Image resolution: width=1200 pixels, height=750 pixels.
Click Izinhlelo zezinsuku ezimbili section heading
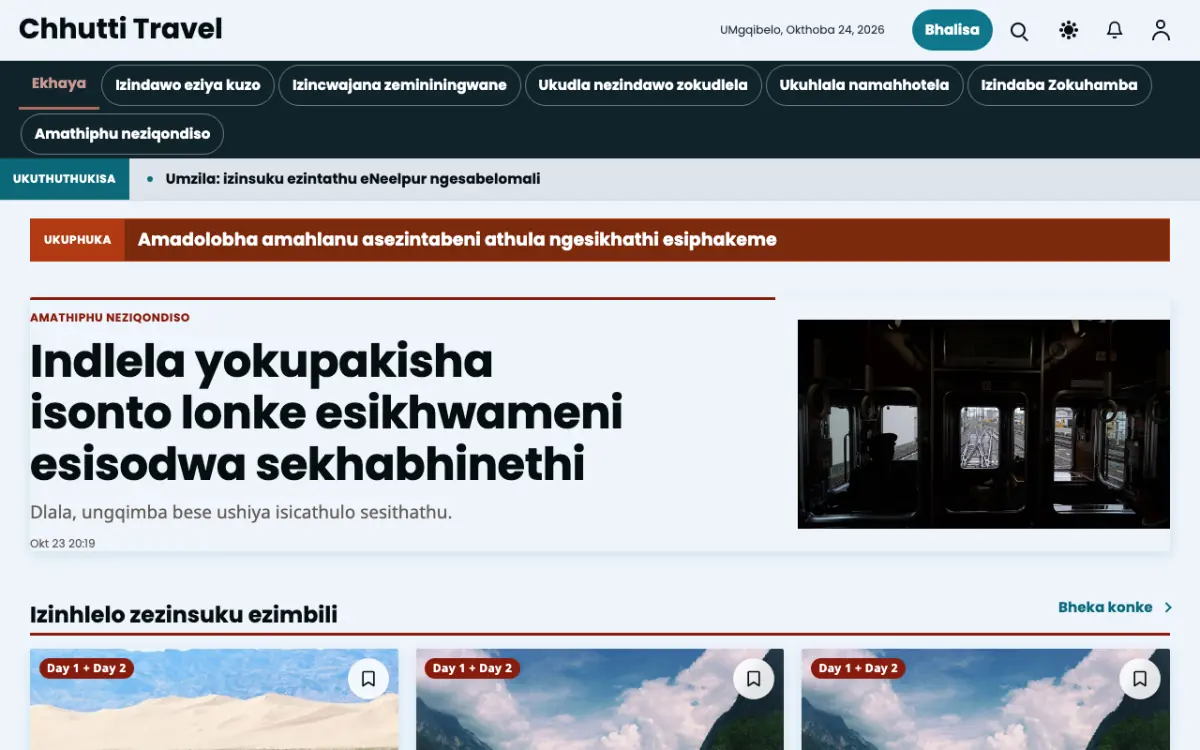click(x=184, y=614)
